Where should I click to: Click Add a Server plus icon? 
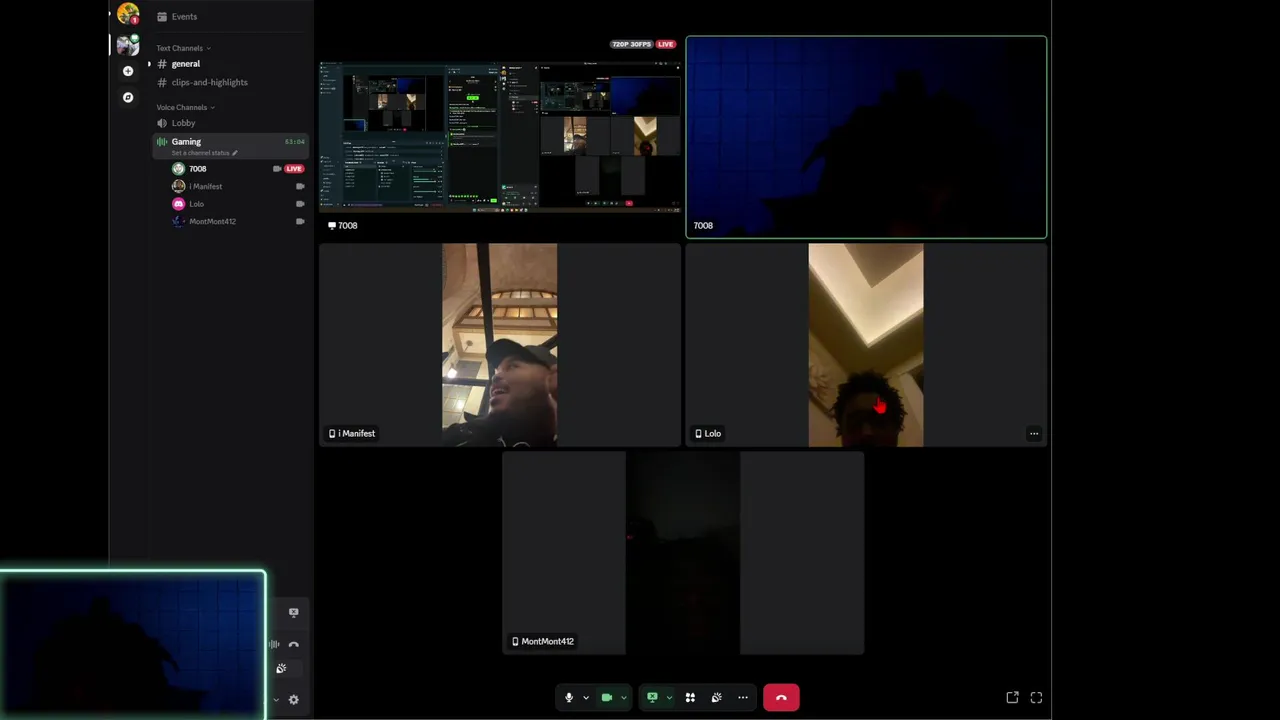[x=127, y=71]
